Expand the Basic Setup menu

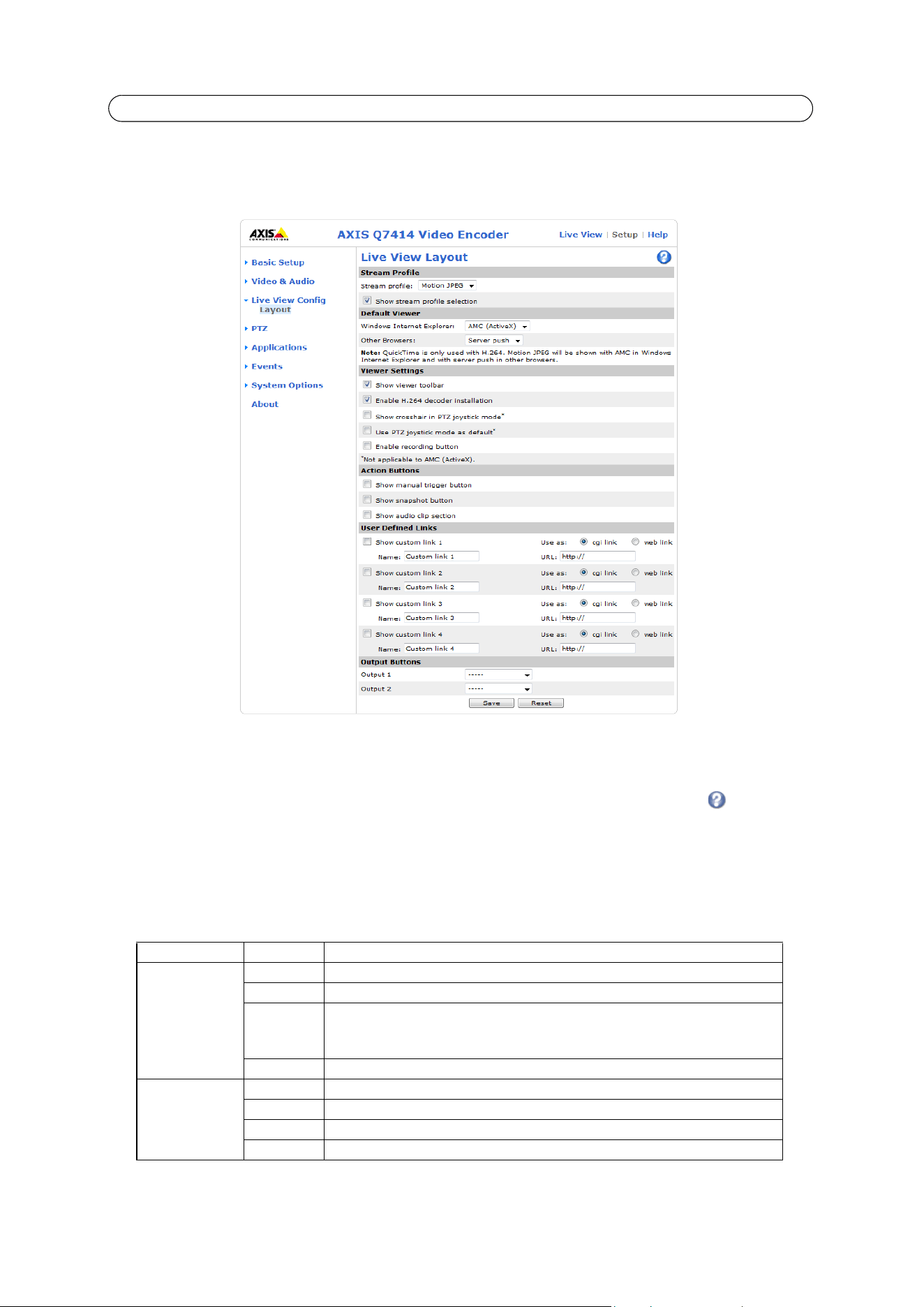(277, 263)
